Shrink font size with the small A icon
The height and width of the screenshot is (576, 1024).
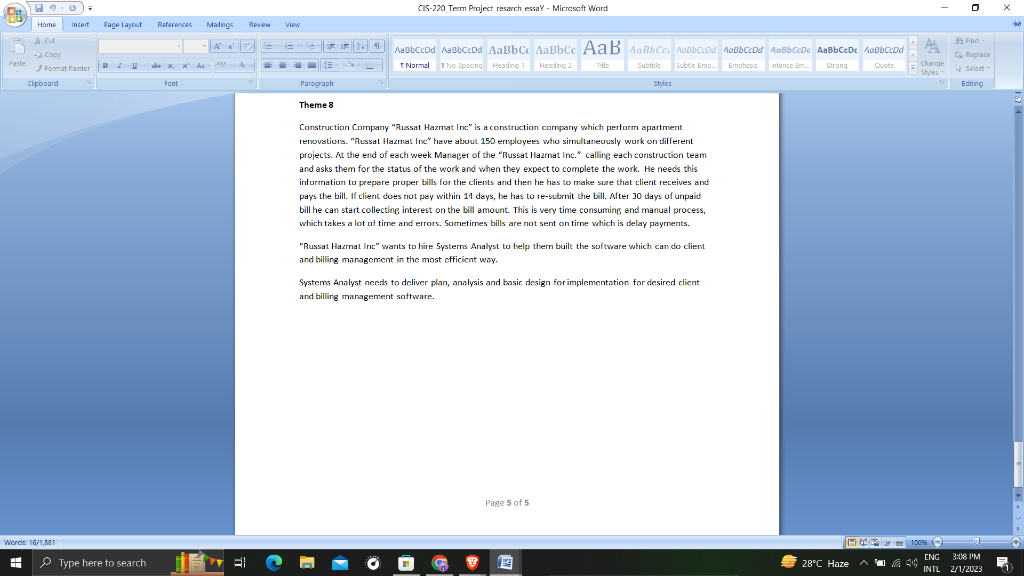(x=231, y=46)
